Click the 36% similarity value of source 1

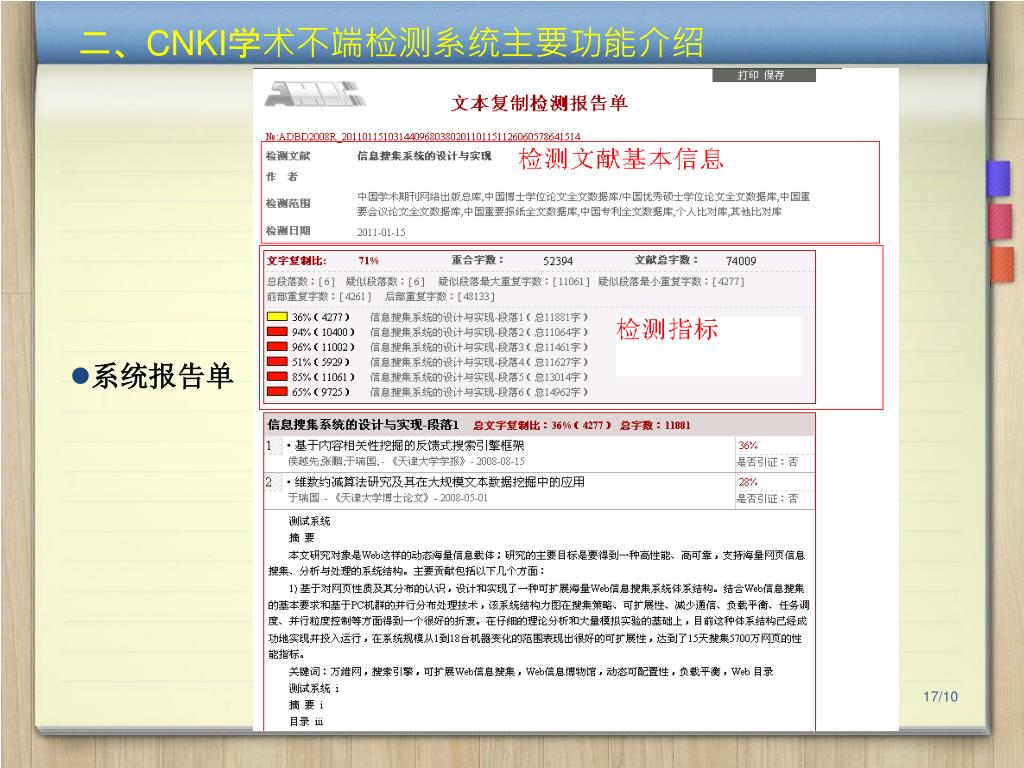click(x=748, y=445)
